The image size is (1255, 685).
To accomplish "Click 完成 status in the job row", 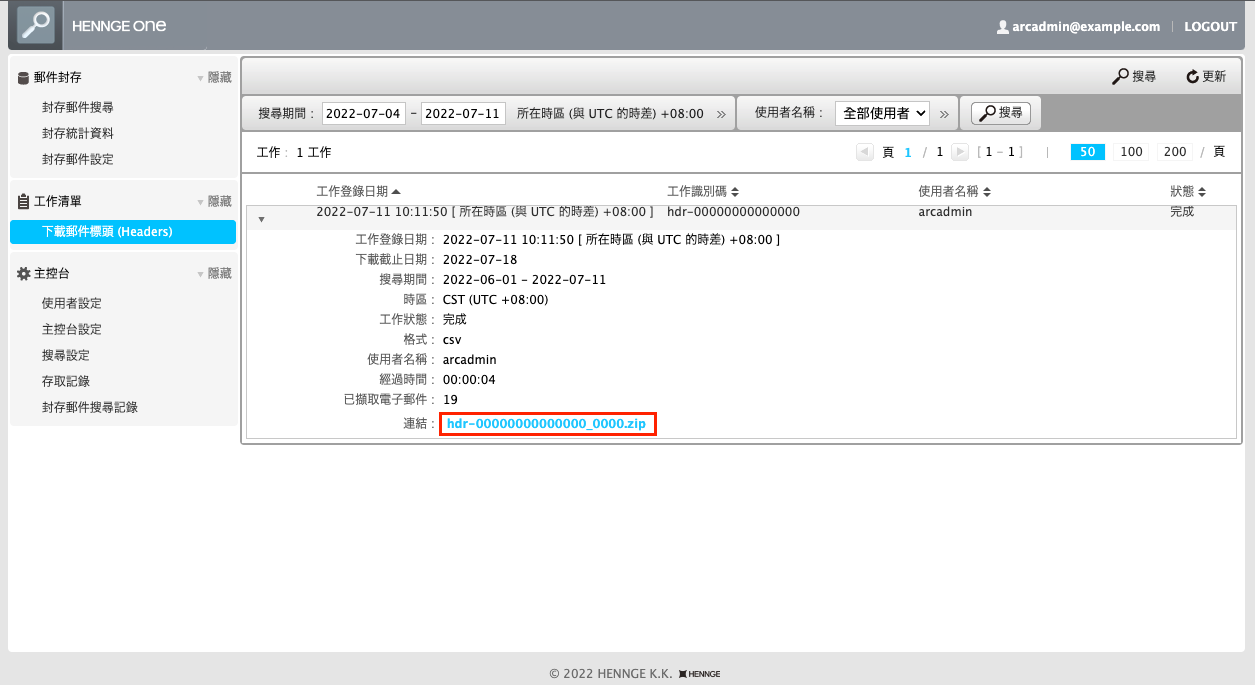I will (1182, 212).
